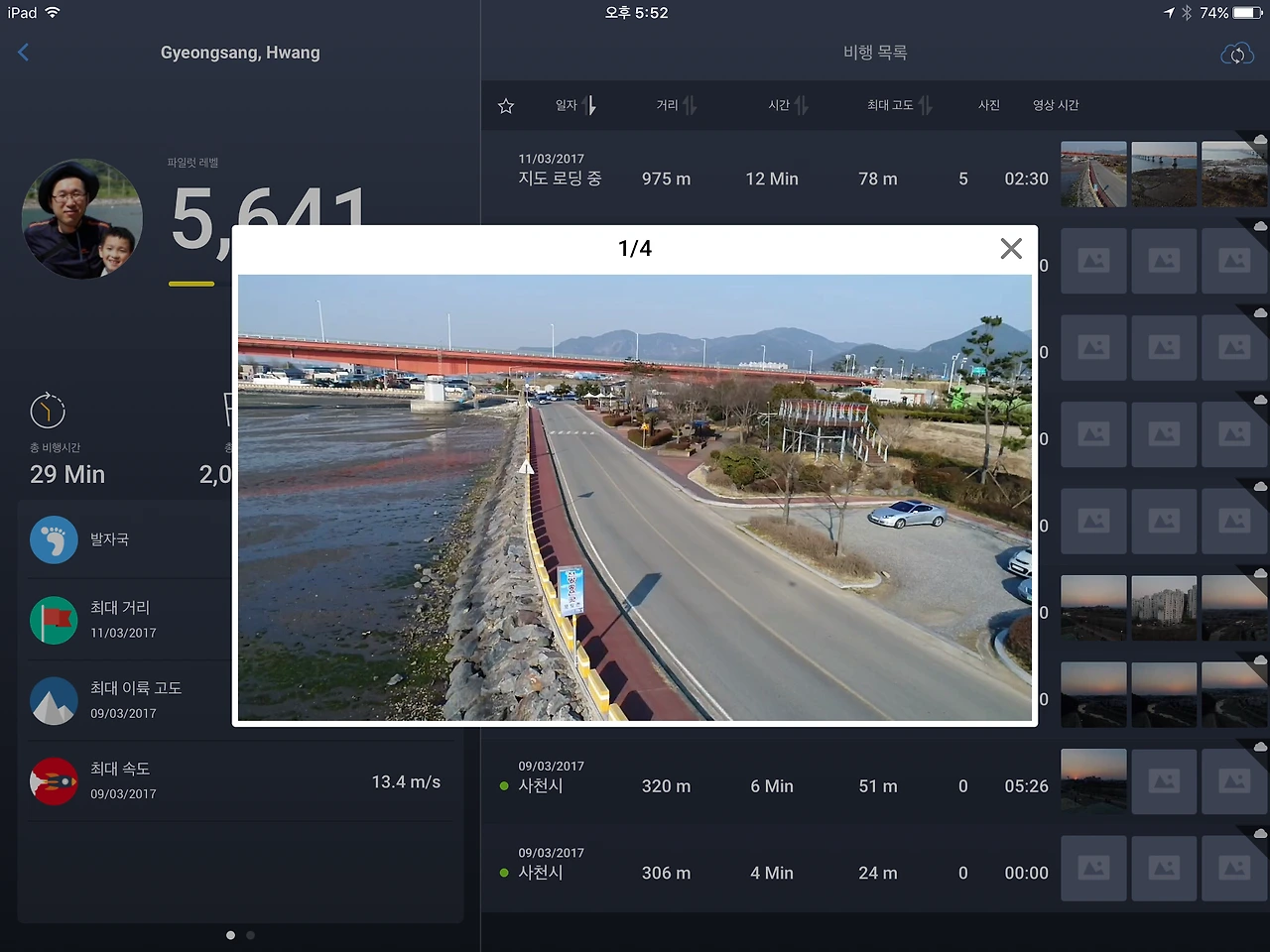Click the 24 m max altitude value

point(878,873)
